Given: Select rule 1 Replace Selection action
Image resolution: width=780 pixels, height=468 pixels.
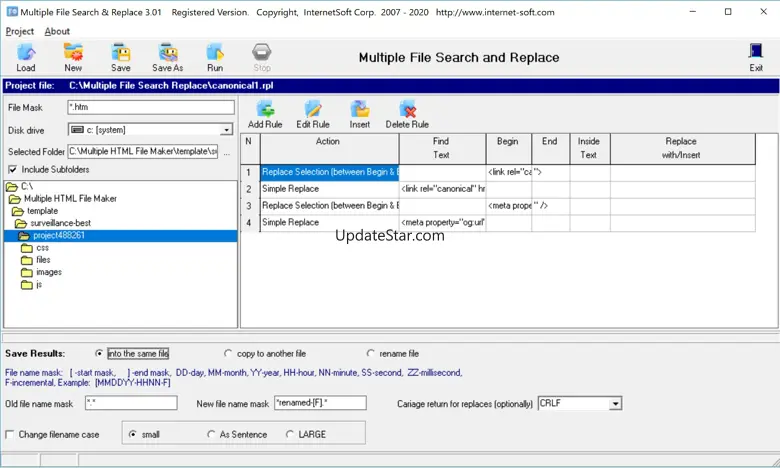Looking at the screenshot, I should point(329,172).
